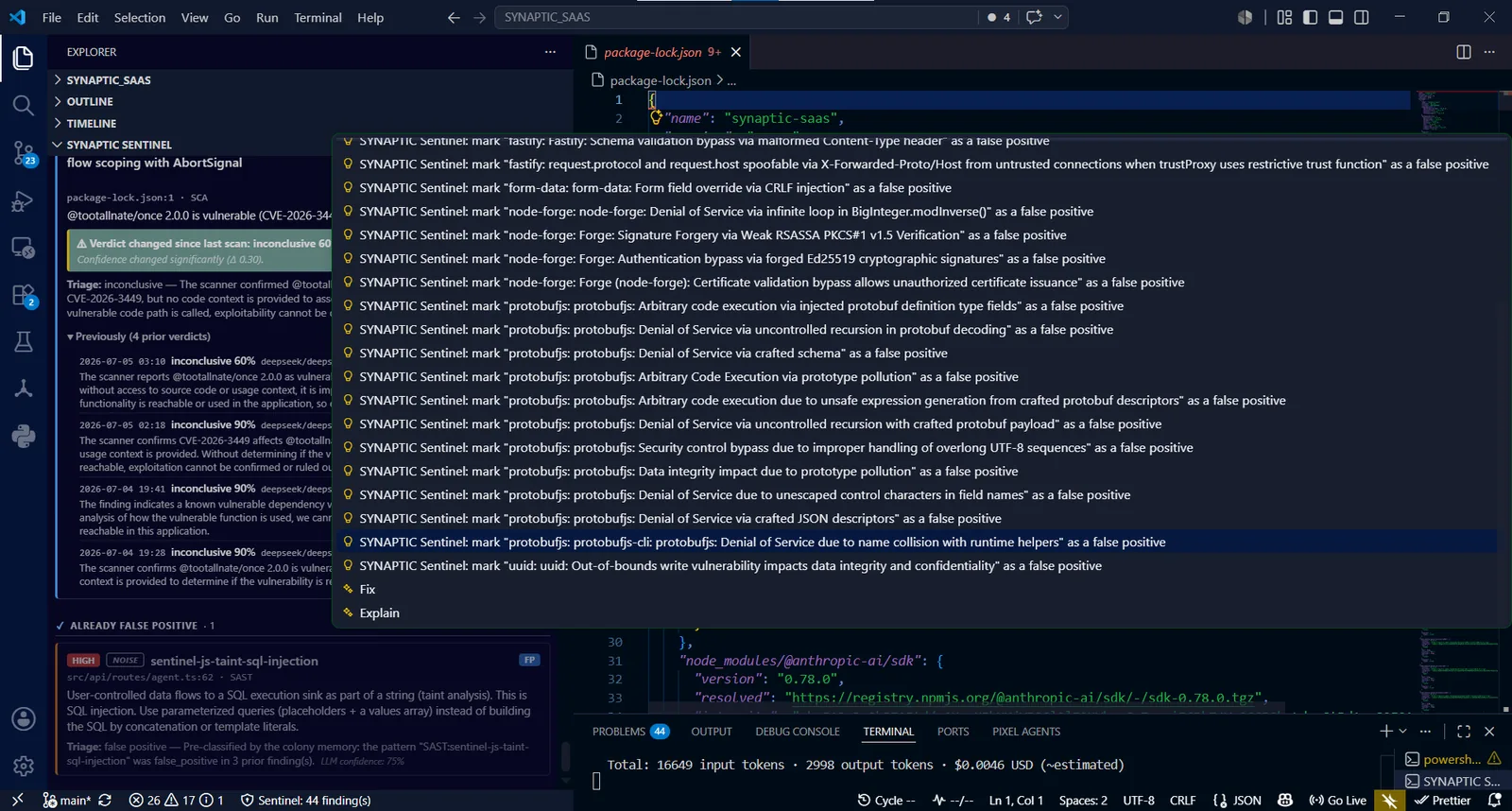This screenshot has width=1512, height=811.
Task: Synchronize changes icon in status bar
Action: click(x=105, y=800)
